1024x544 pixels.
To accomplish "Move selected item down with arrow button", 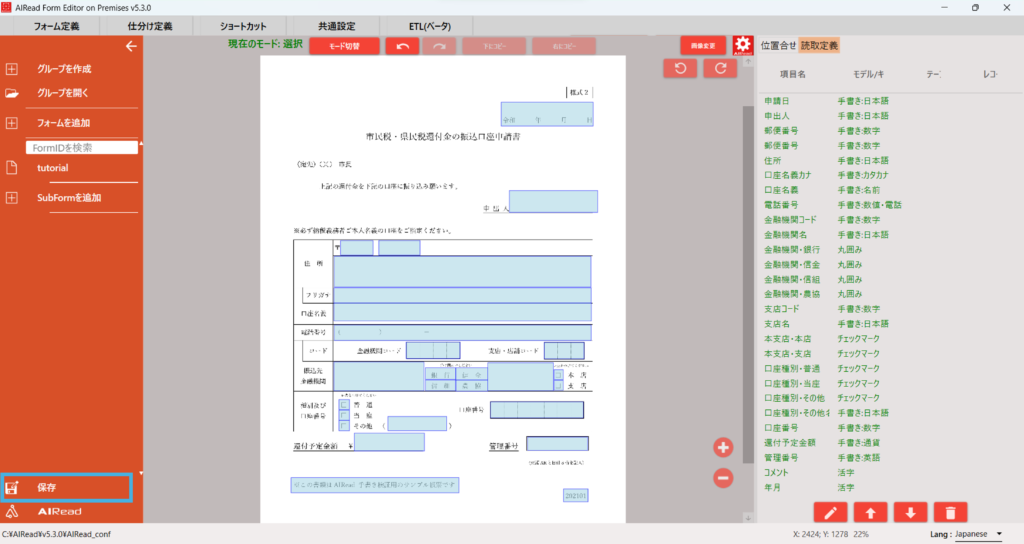I will [909, 513].
